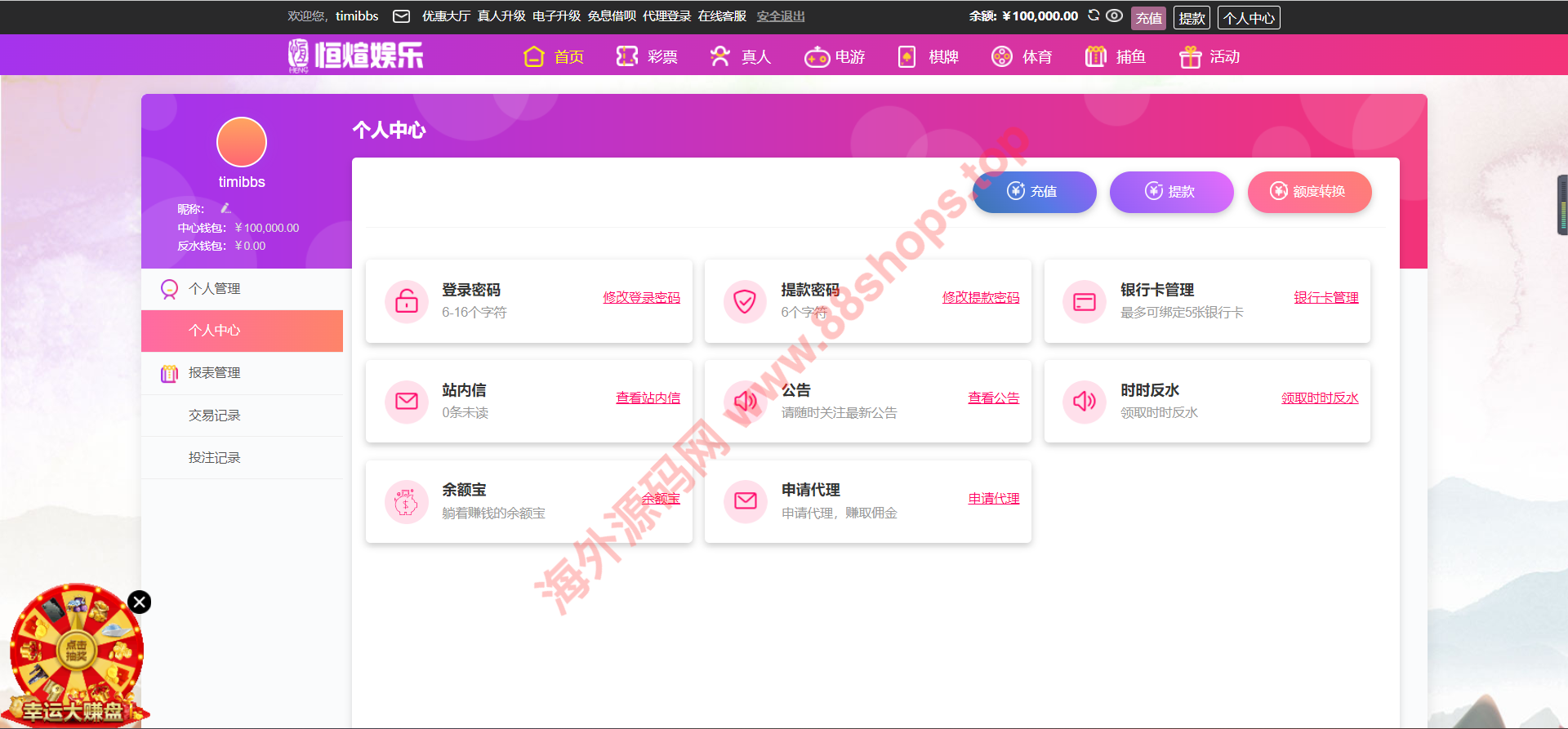
Task: Select 交易记录 in the sidebar
Action: point(214,416)
